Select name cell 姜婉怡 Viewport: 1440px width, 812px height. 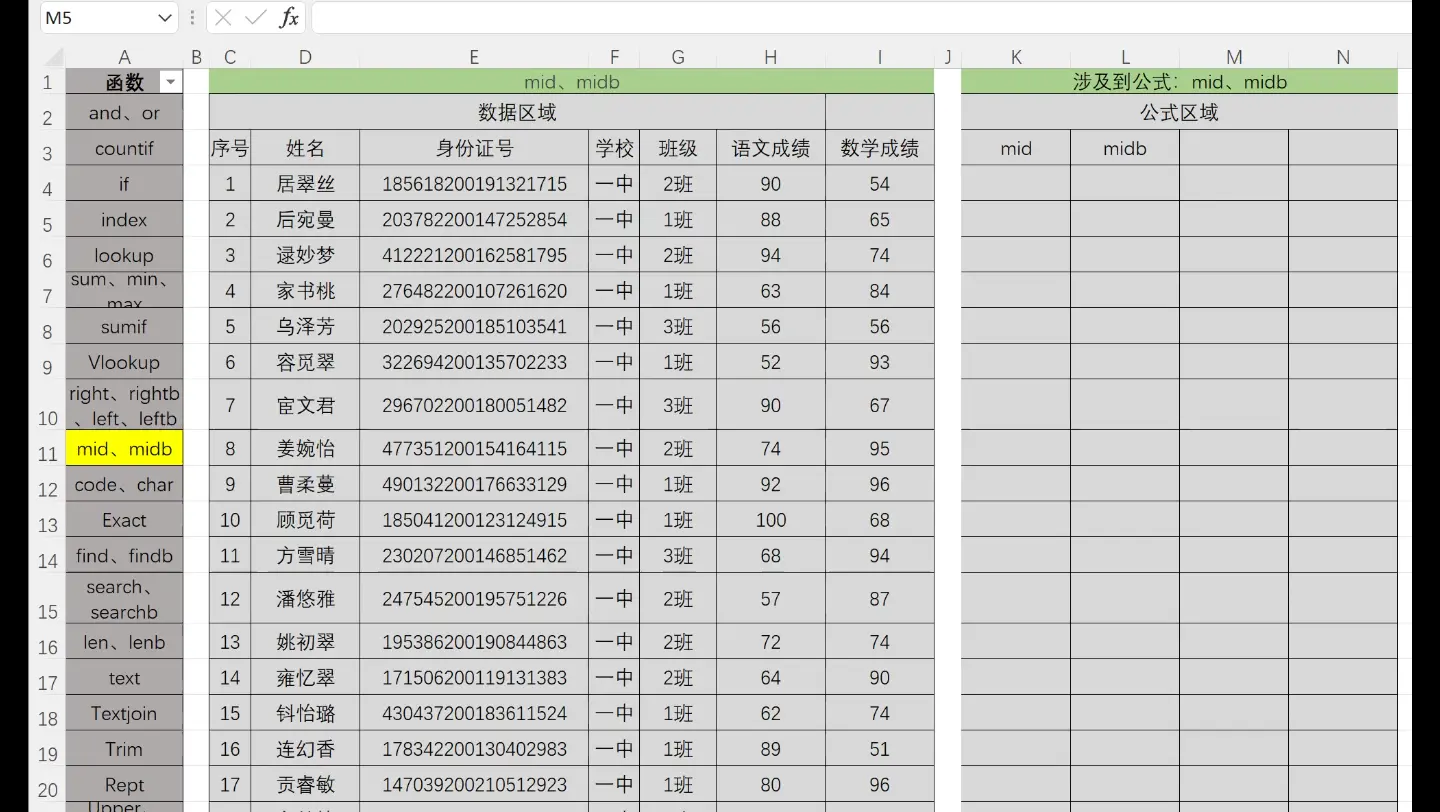coord(305,449)
